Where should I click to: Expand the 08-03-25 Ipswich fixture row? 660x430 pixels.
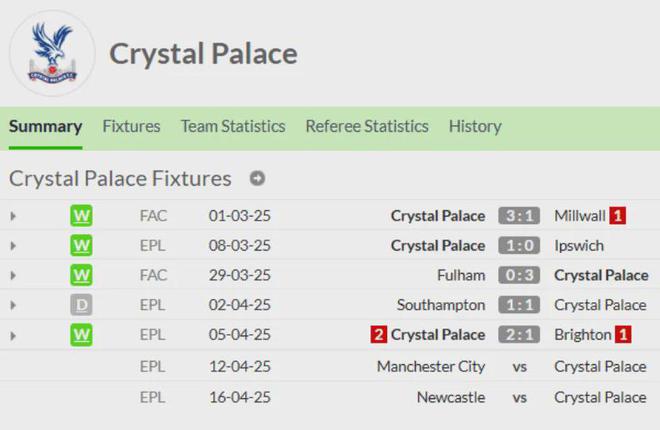13,246
